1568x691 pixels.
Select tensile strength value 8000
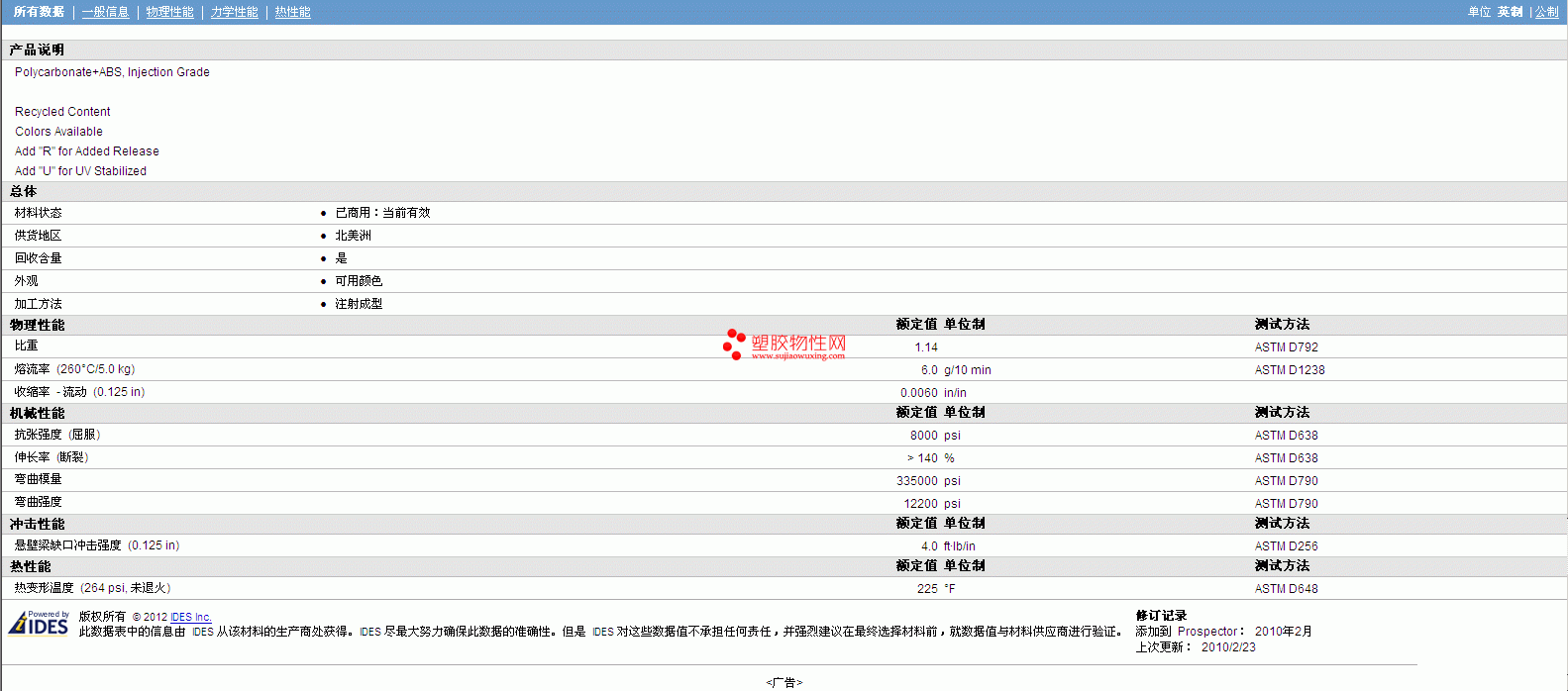click(924, 436)
